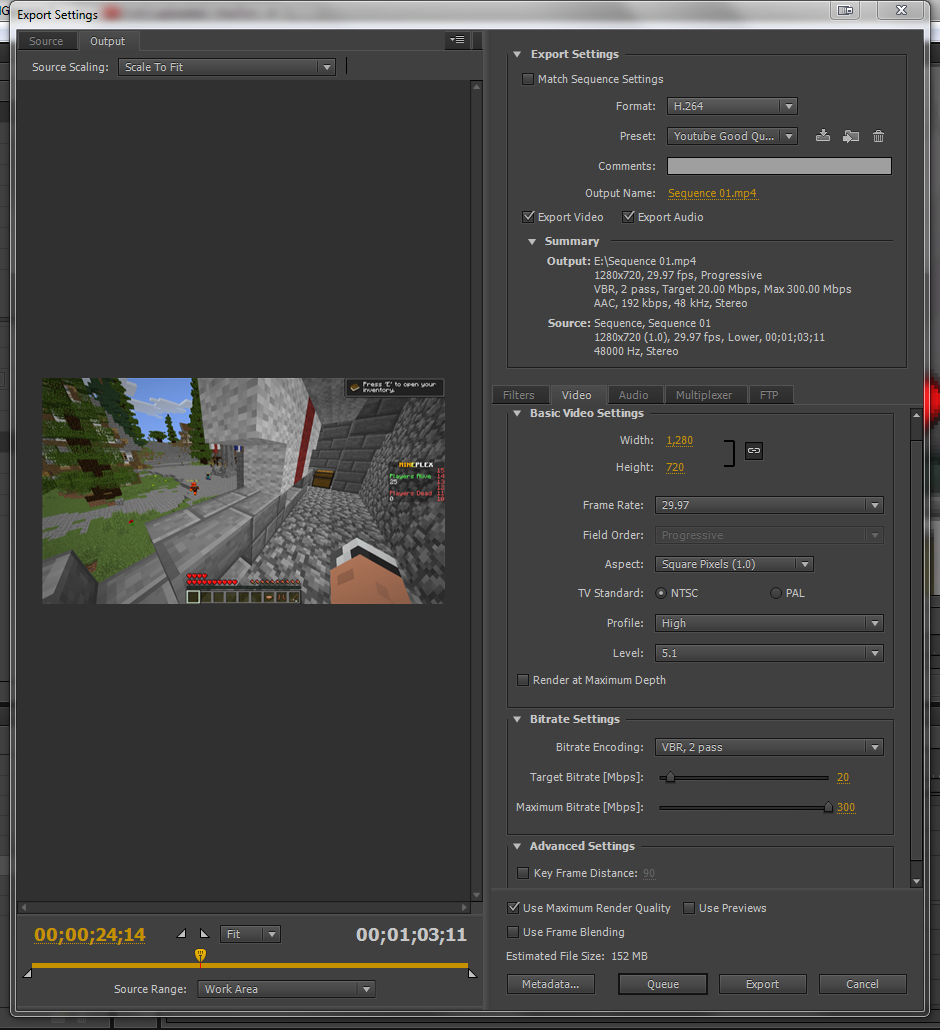Enable the Use Previews checkbox

coord(689,908)
